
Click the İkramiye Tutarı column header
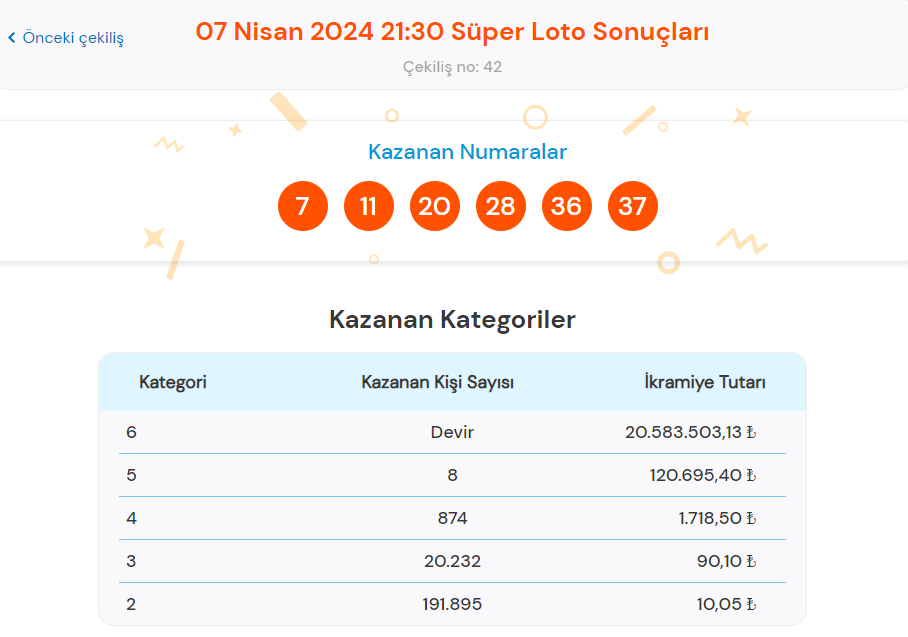coord(705,382)
